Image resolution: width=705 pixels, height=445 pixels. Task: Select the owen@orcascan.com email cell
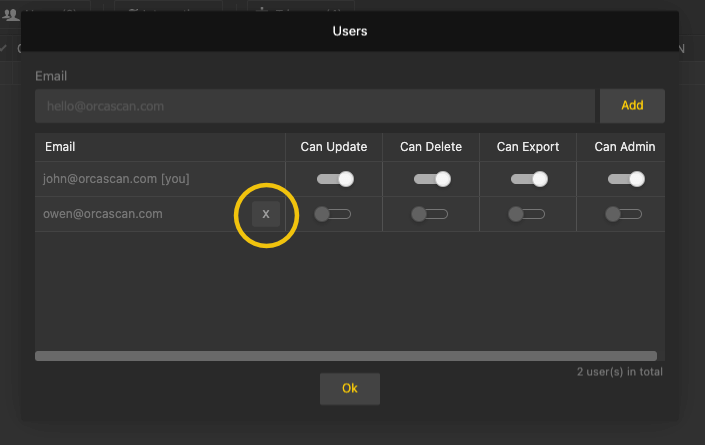pyautogui.click(x=103, y=214)
